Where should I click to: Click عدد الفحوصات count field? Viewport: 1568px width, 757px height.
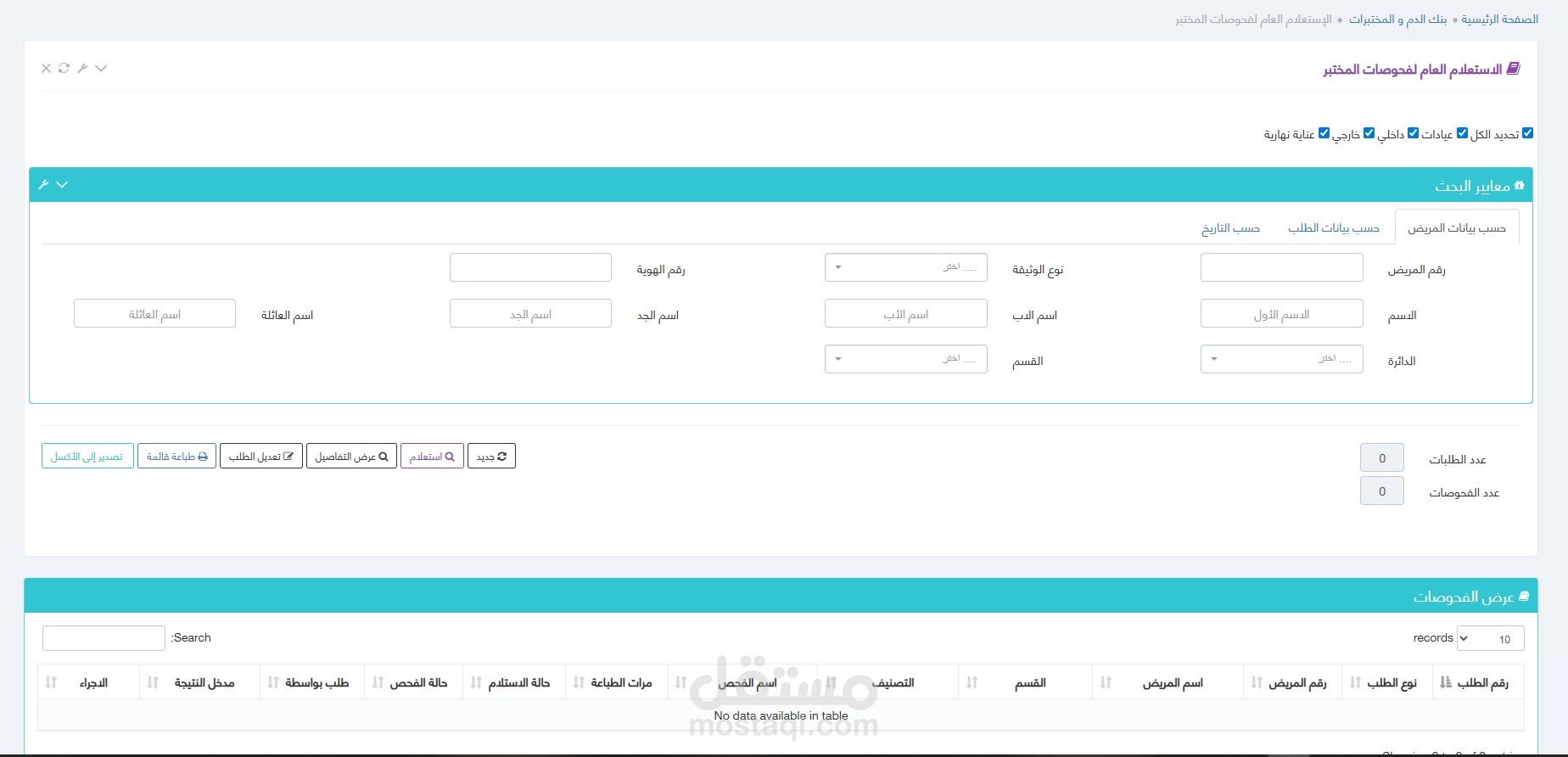coord(1382,491)
